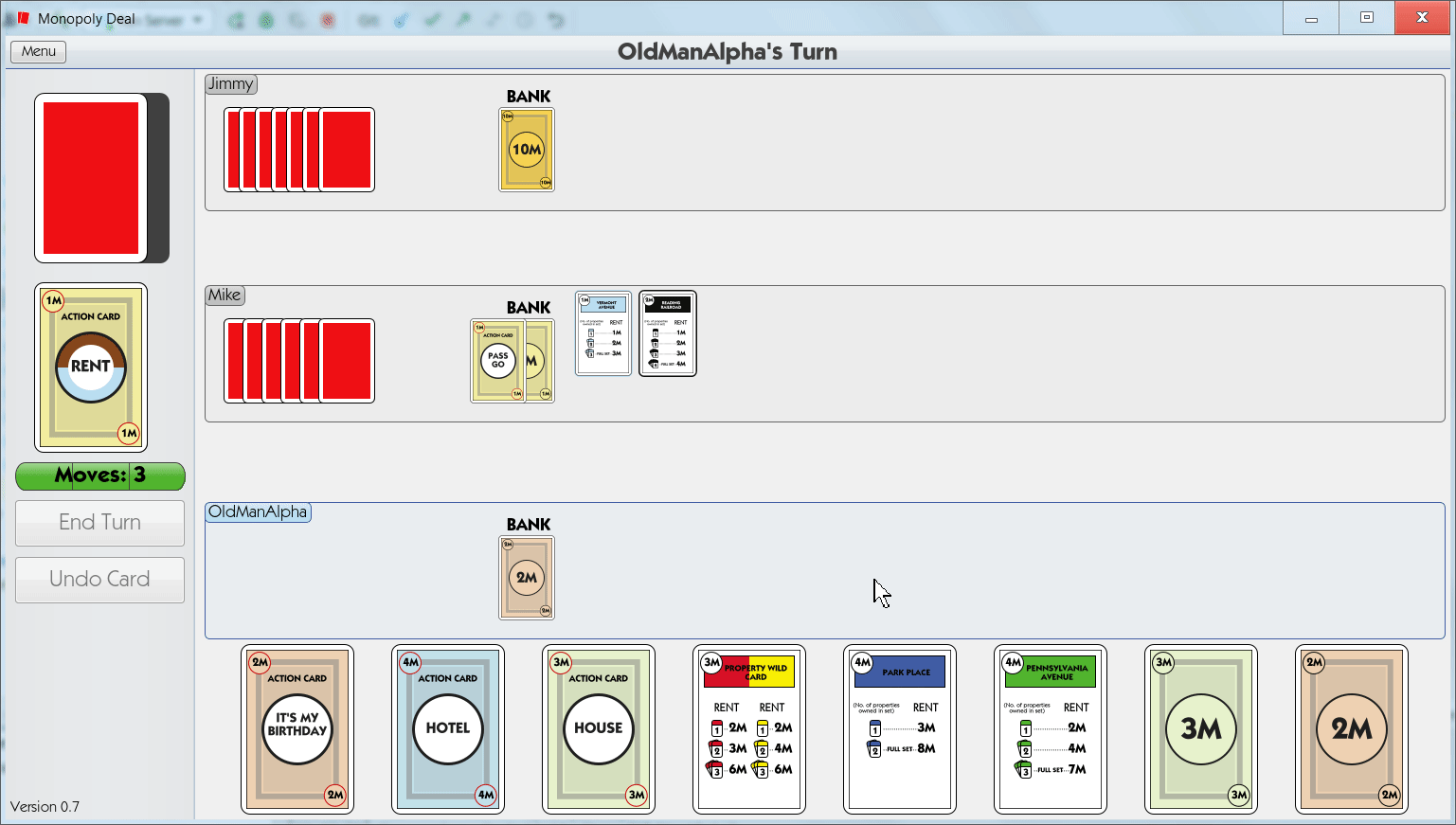The image size is (1456, 825).
Task: Select the red-yellow Property Wild Card
Action: click(749, 729)
